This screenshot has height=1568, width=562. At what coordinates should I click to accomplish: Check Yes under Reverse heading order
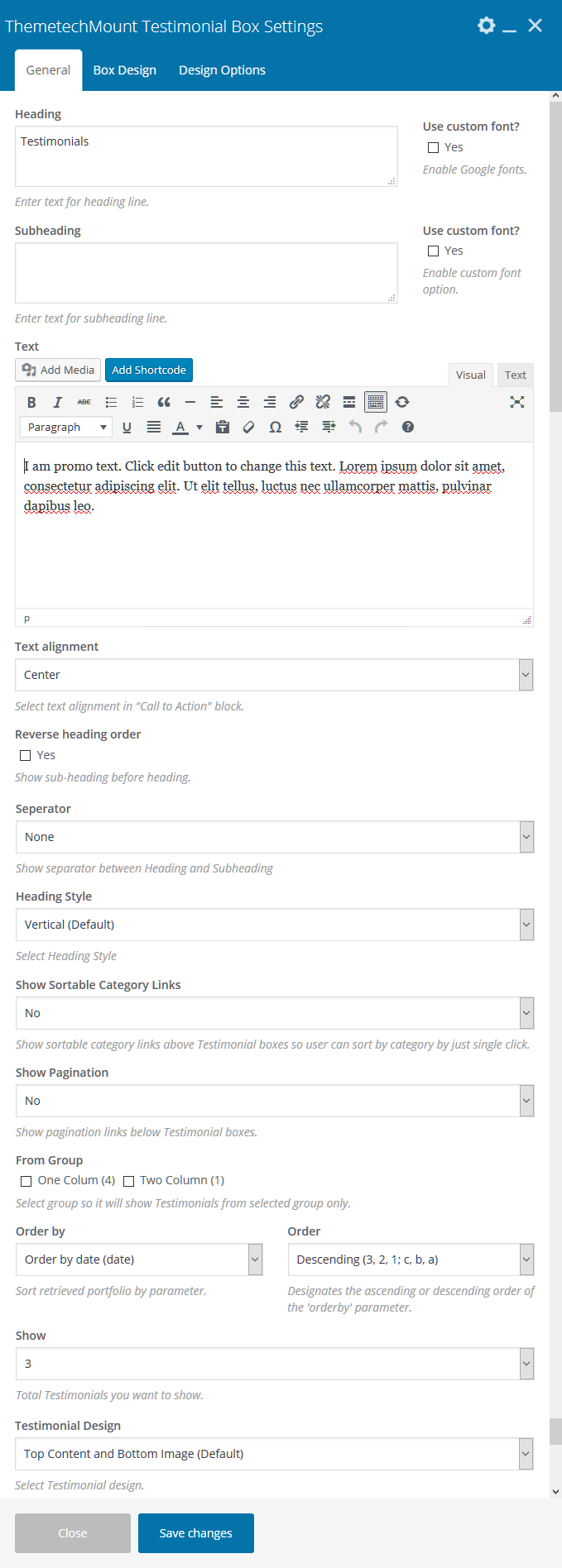26,755
